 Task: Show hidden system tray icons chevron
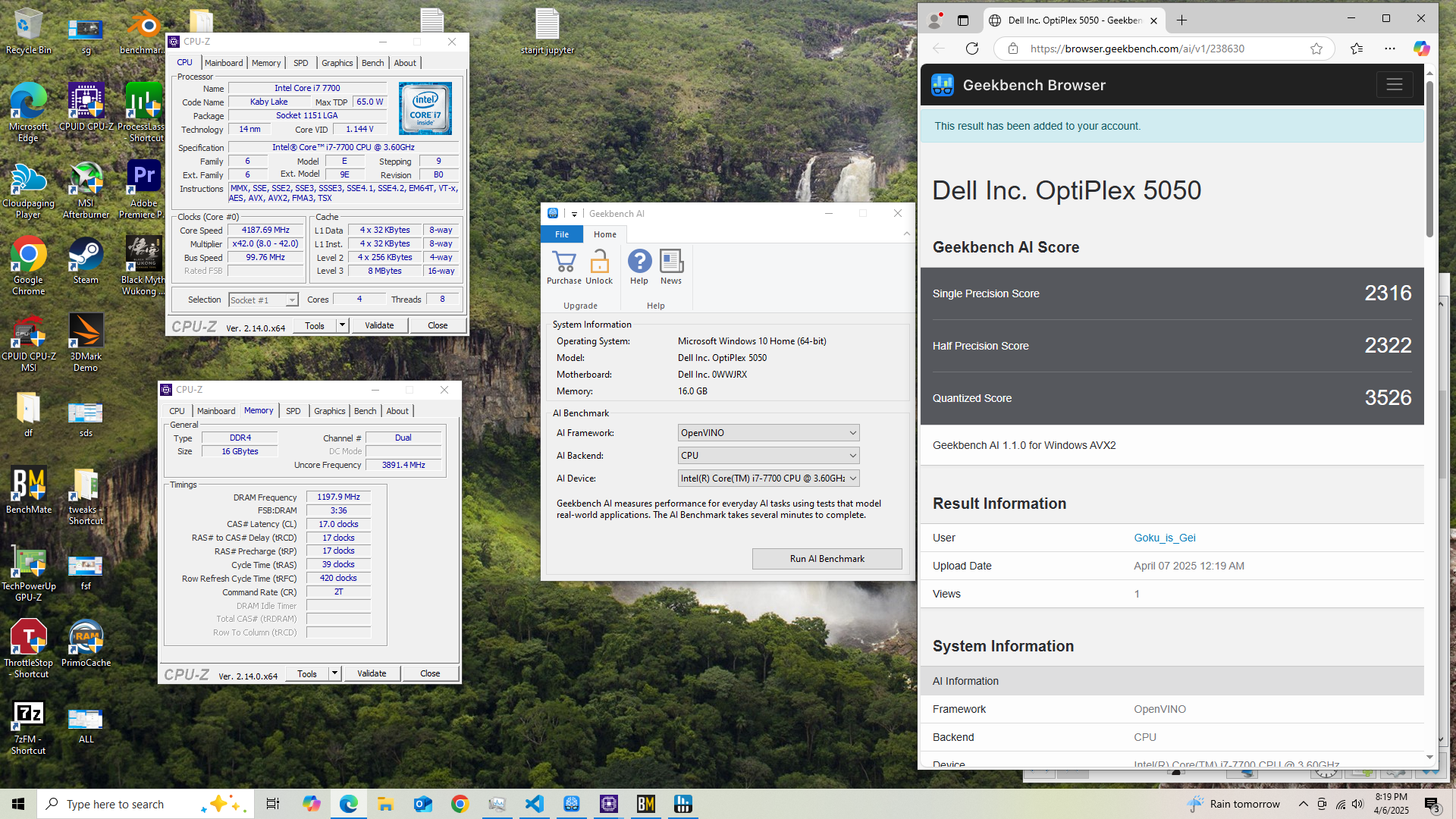tap(1303, 804)
